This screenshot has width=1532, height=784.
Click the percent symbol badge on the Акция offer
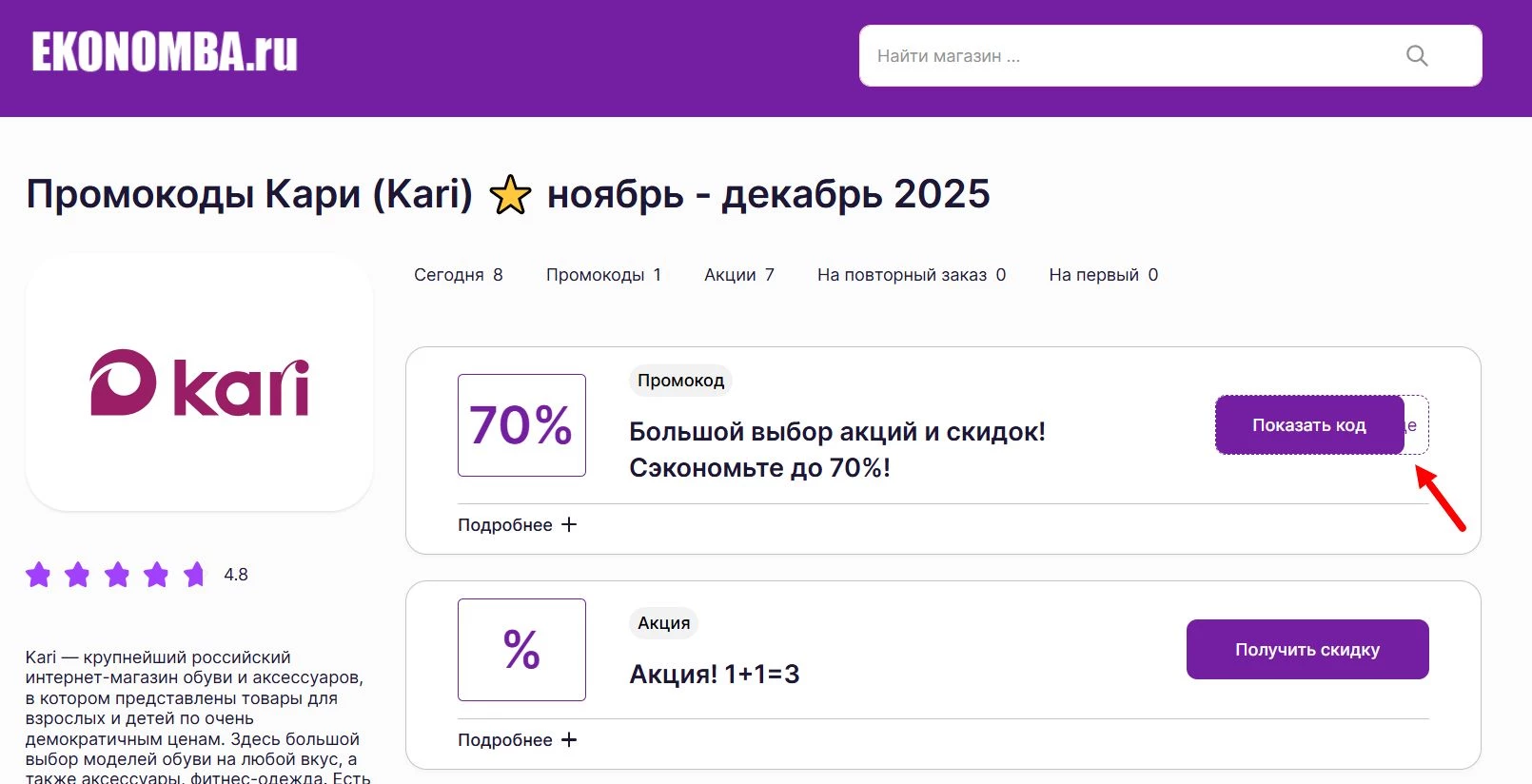tap(521, 650)
